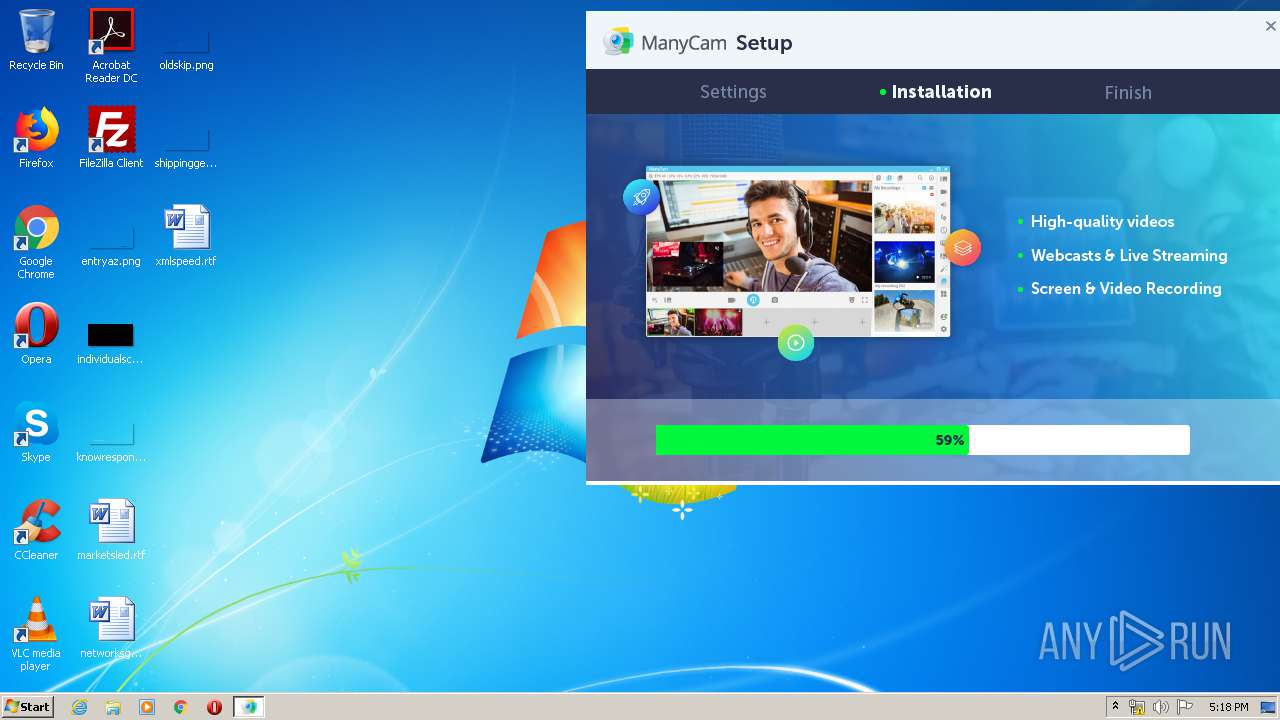Select the marketsled.rtf document icon

[x=111, y=530]
